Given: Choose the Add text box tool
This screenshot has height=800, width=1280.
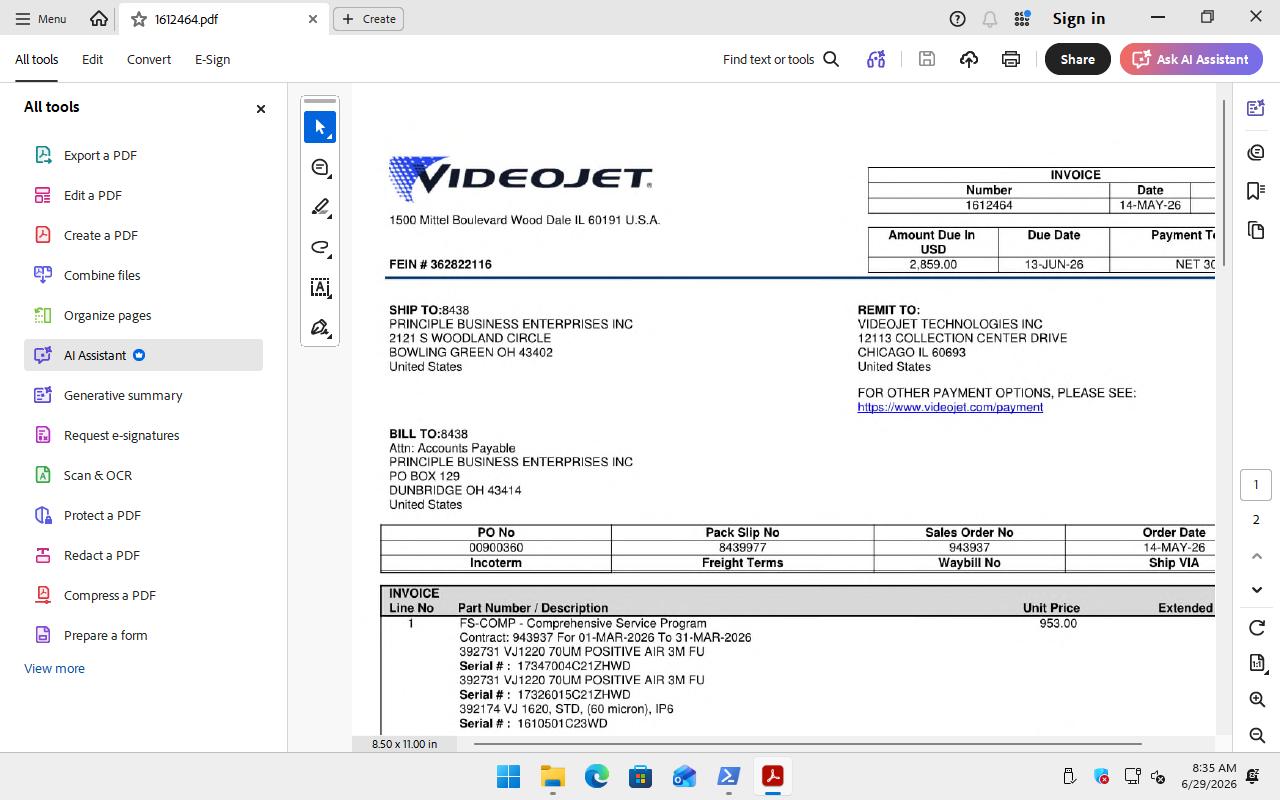Looking at the screenshot, I should click(x=320, y=288).
